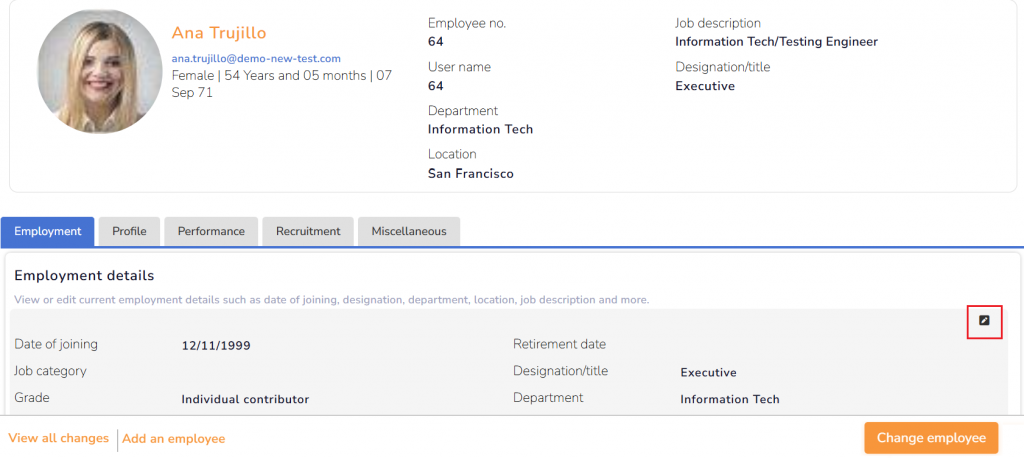Go to the Recruitment tab

tap(308, 231)
